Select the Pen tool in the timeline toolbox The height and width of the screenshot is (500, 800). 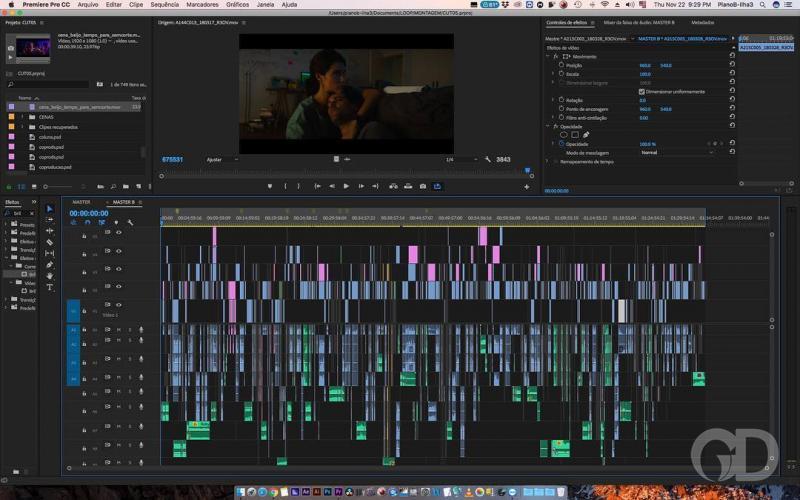tap(50, 264)
